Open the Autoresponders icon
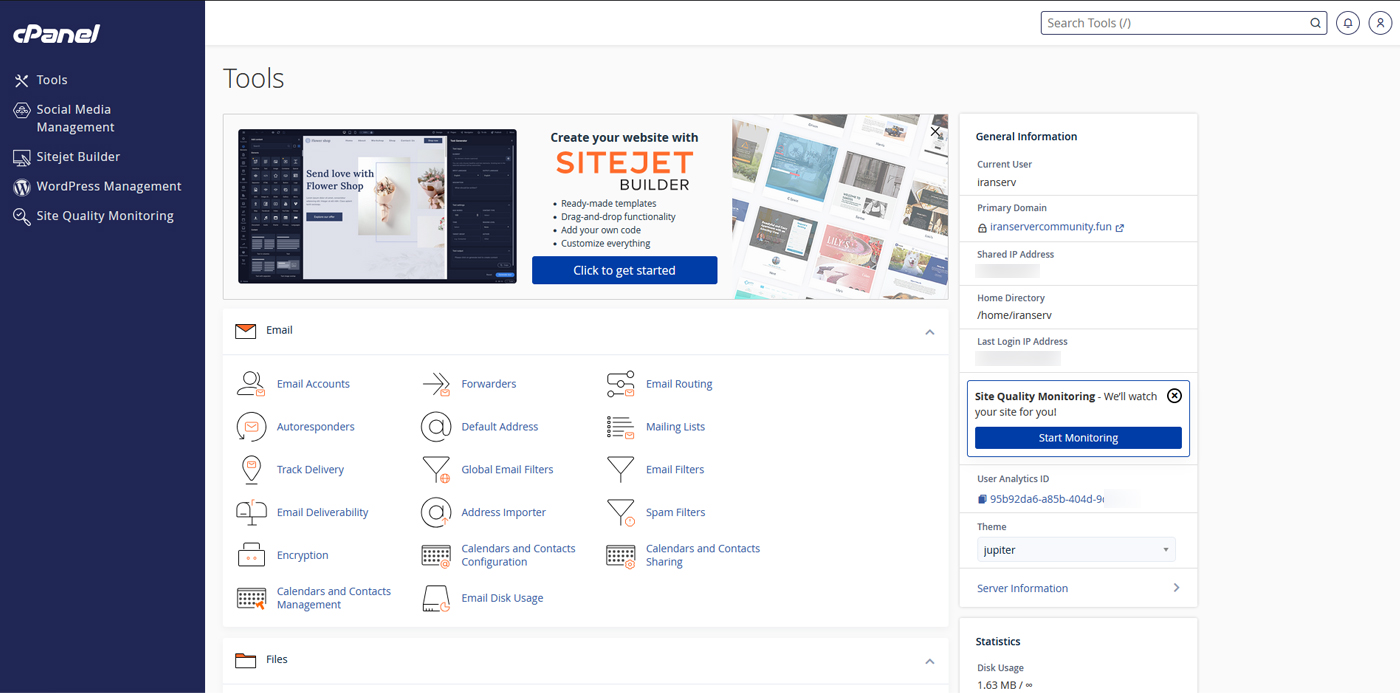1400x693 pixels. [x=251, y=427]
